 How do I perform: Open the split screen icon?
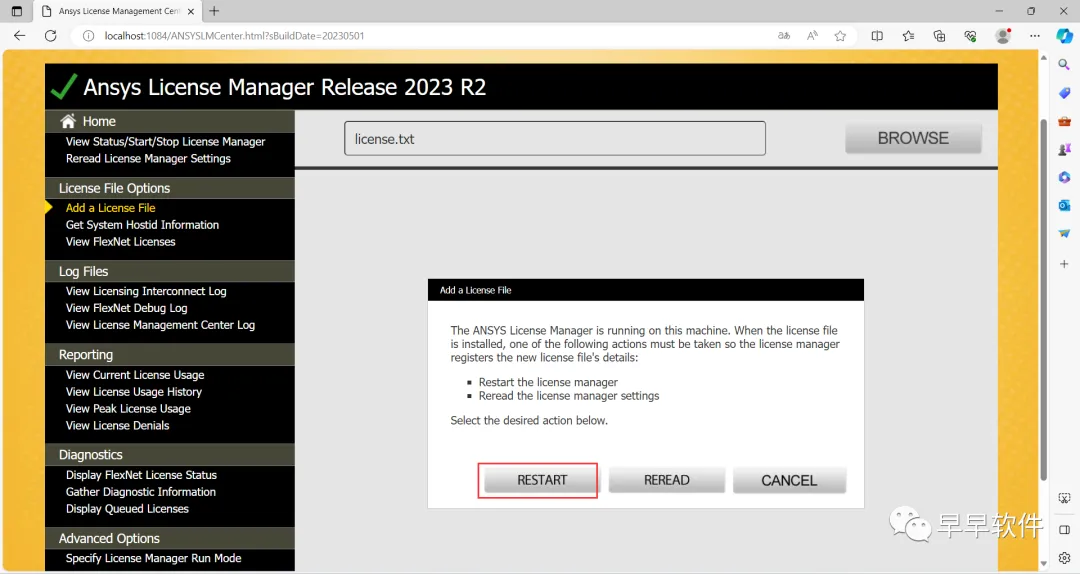coord(877,36)
